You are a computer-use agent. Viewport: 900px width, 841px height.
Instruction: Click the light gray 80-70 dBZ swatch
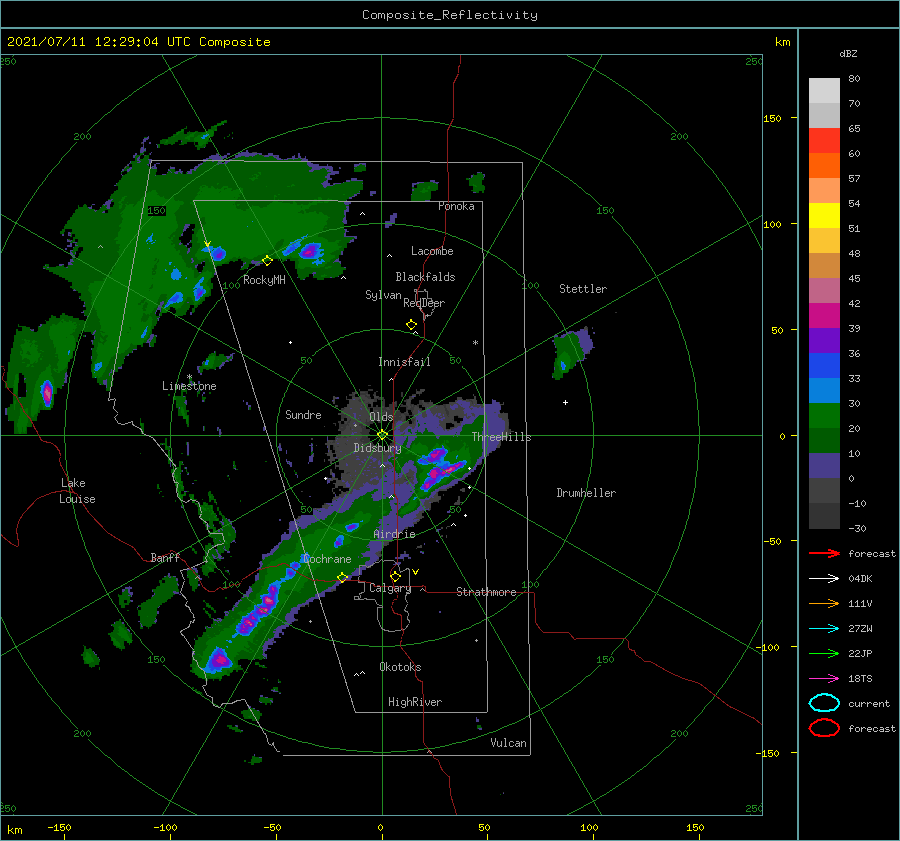pyautogui.click(x=824, y=91)
